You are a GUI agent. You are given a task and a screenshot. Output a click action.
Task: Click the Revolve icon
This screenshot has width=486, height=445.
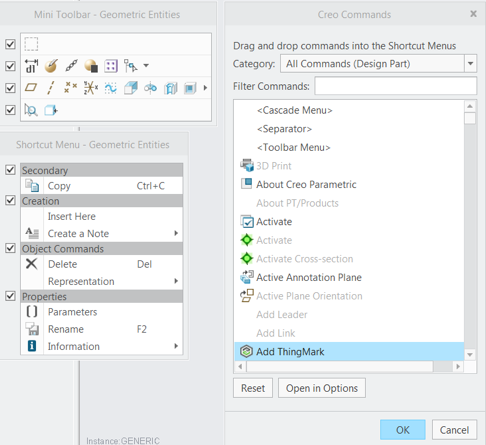[x=150, y=88]
